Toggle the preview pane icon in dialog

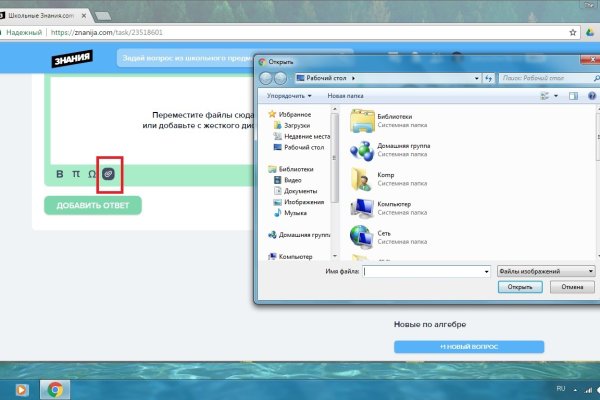pyautogui.click(x=574, y=95)
